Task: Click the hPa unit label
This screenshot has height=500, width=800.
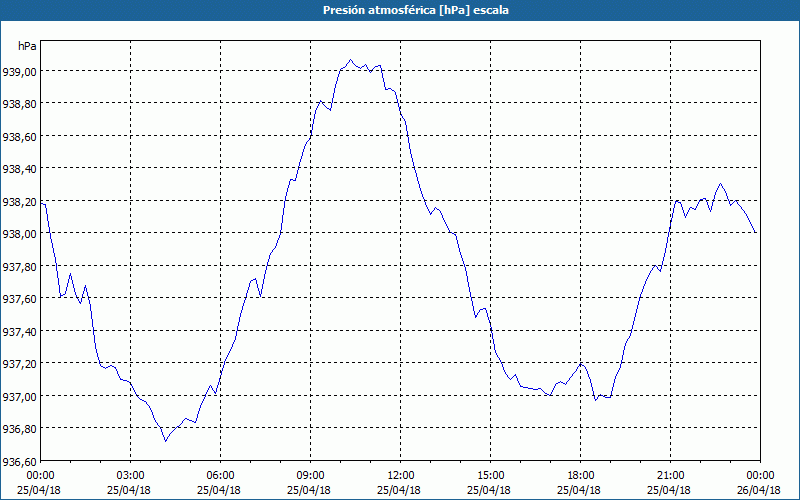Action: click(x=27, y=46)
